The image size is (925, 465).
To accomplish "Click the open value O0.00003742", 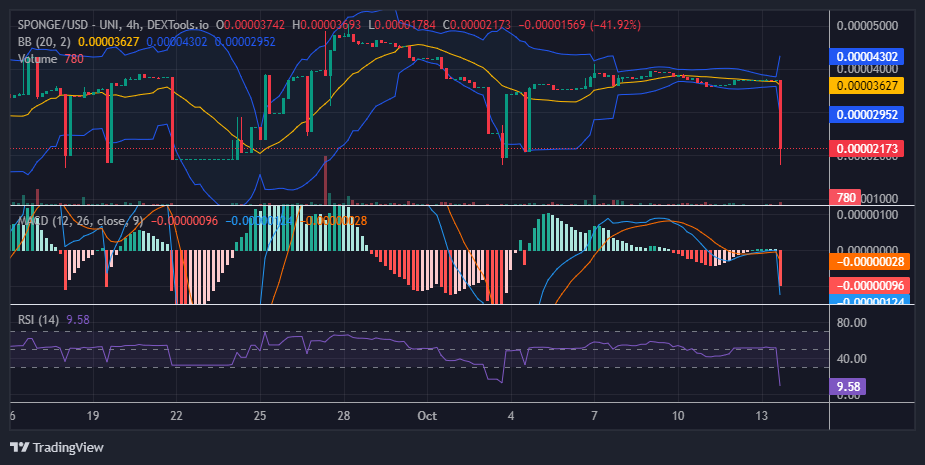I will [250, 25].
